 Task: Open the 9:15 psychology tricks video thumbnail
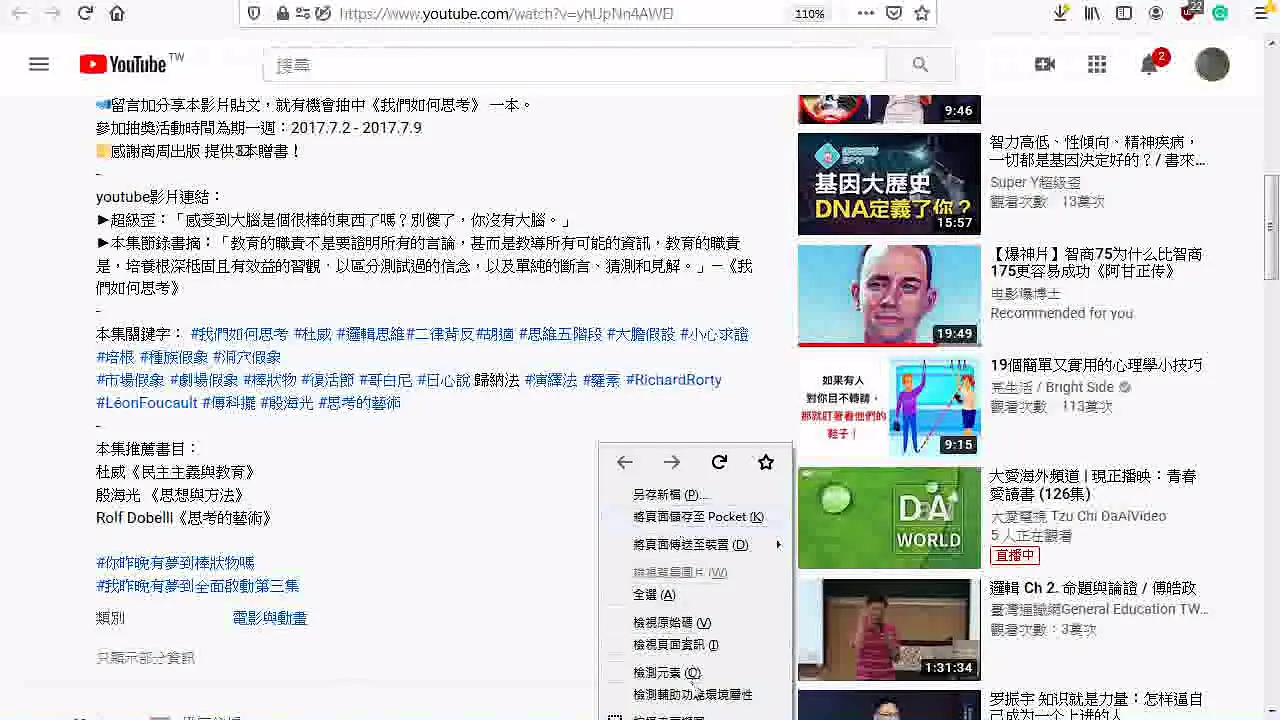click(889, 407)
